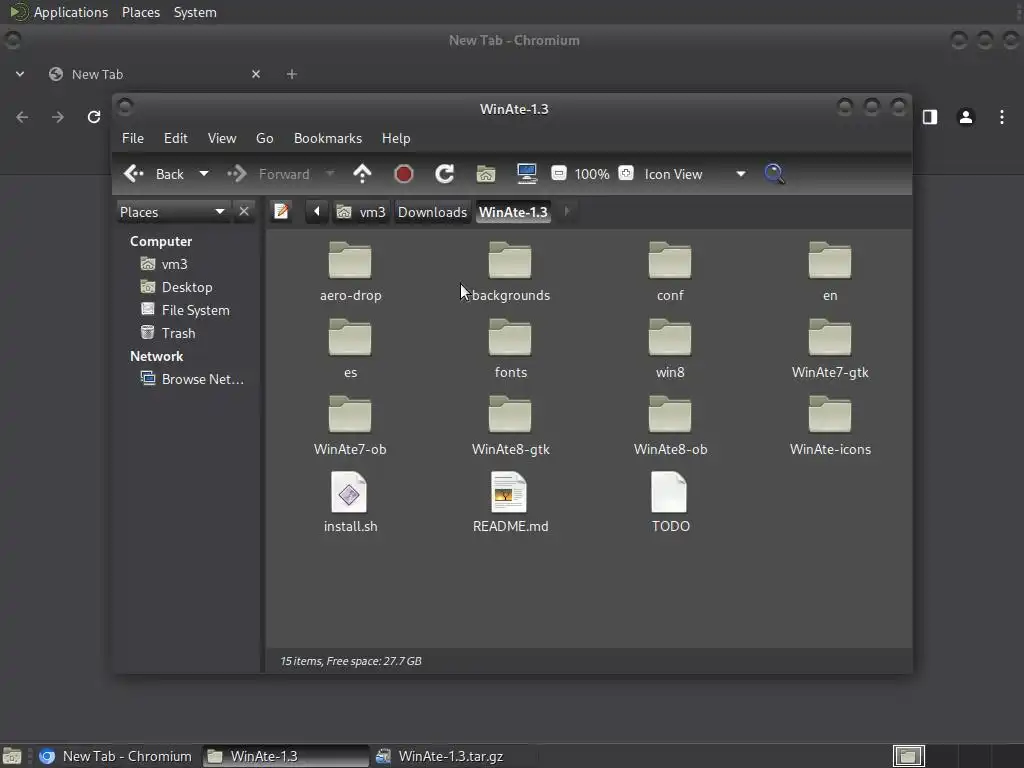Screen dimensions: 1024x768
Task: Open the System menu in the top panel
Action: click(x=195, y=12)
